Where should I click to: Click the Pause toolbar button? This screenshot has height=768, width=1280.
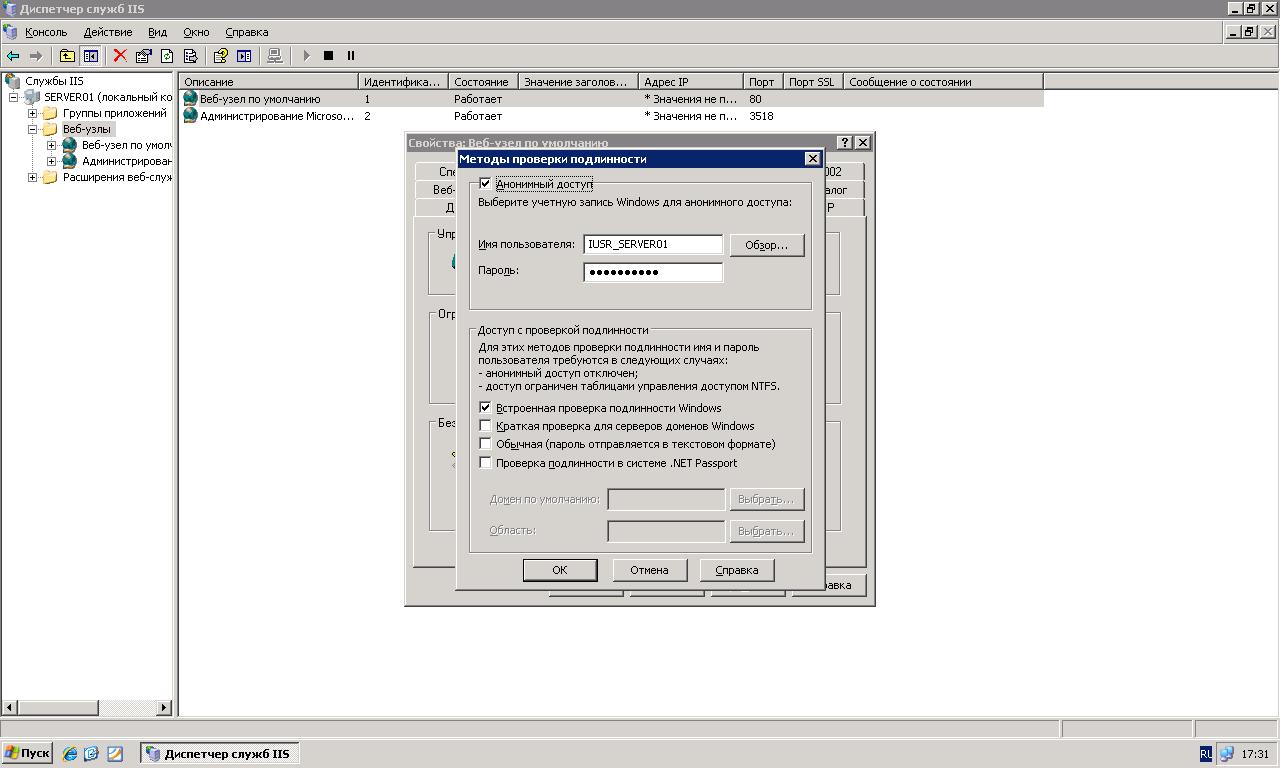(351, 56)
